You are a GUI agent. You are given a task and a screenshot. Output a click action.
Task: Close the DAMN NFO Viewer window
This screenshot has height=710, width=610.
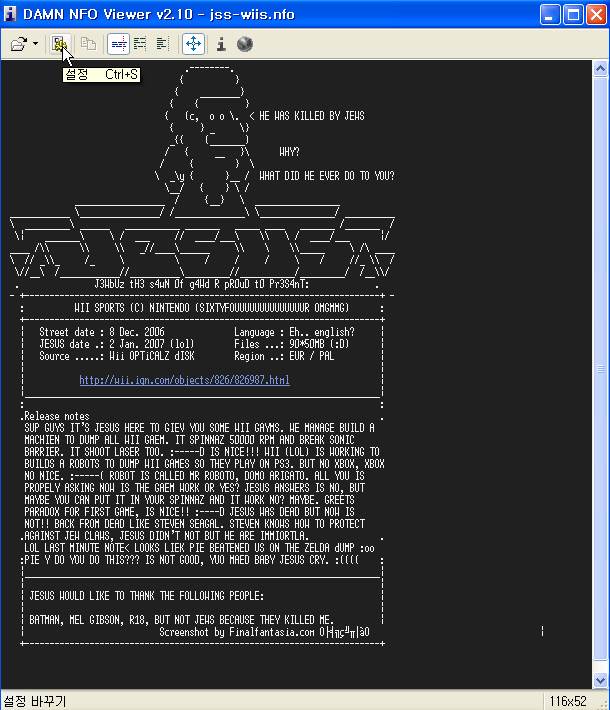596,15
